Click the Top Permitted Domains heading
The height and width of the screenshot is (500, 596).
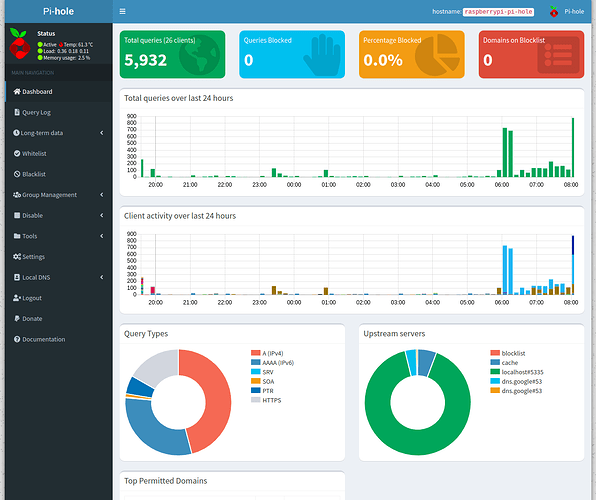tap(166, 481)
